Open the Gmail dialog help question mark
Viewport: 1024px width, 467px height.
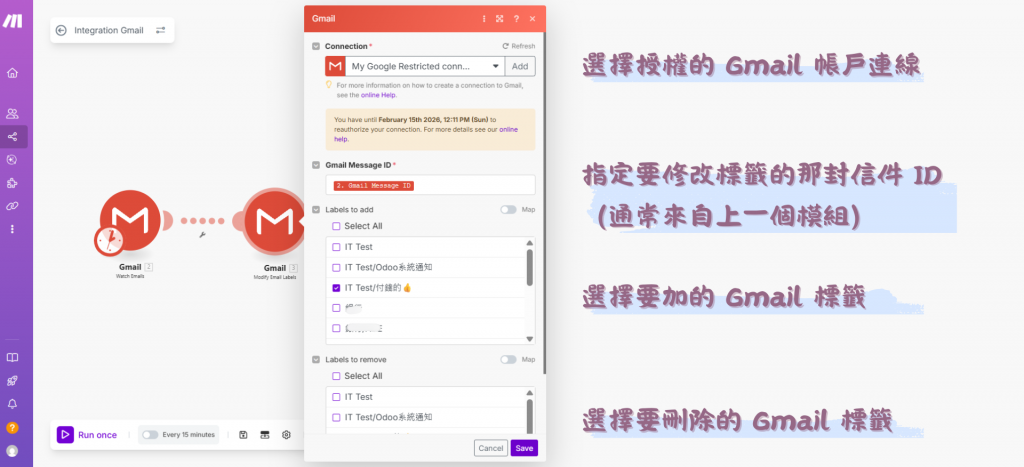click(x=517, y=19)
